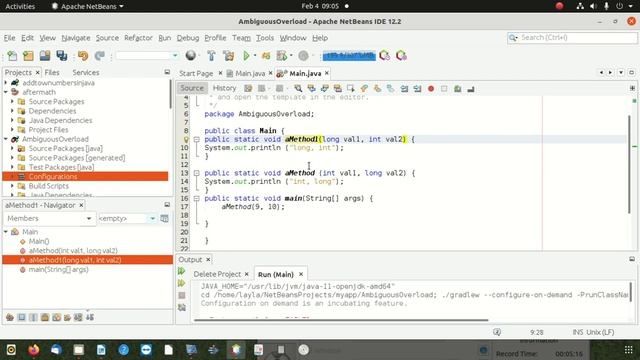640x360 pixels.
Task: Click the network icon in system tray
Action: coord(580,6)
